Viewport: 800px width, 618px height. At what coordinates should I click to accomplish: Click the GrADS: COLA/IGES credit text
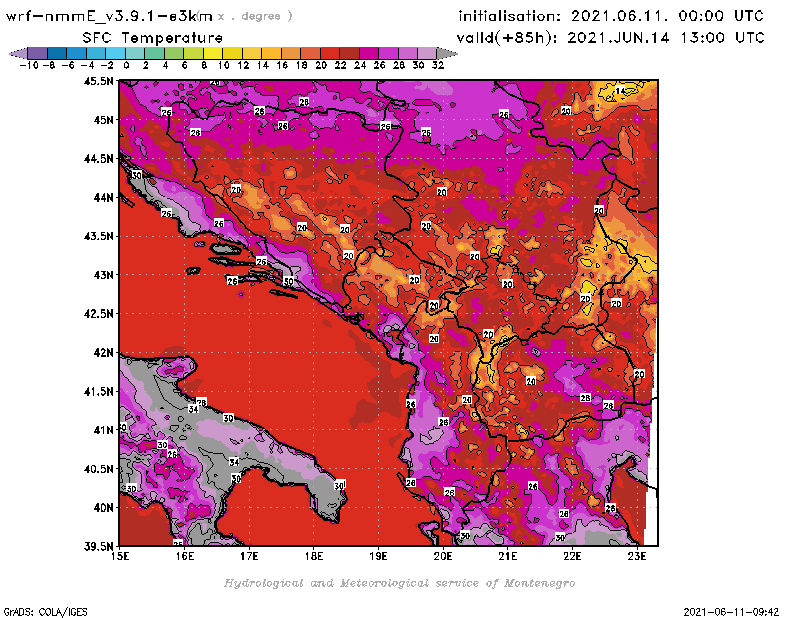tap(45, 612)
